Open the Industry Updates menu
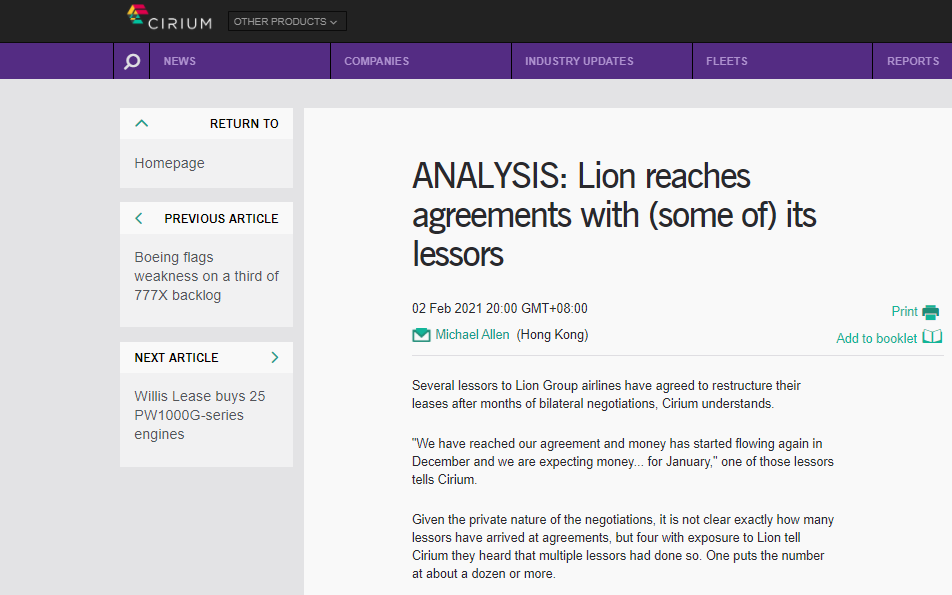Screen dimensions: 952x595 coord(579,61)
